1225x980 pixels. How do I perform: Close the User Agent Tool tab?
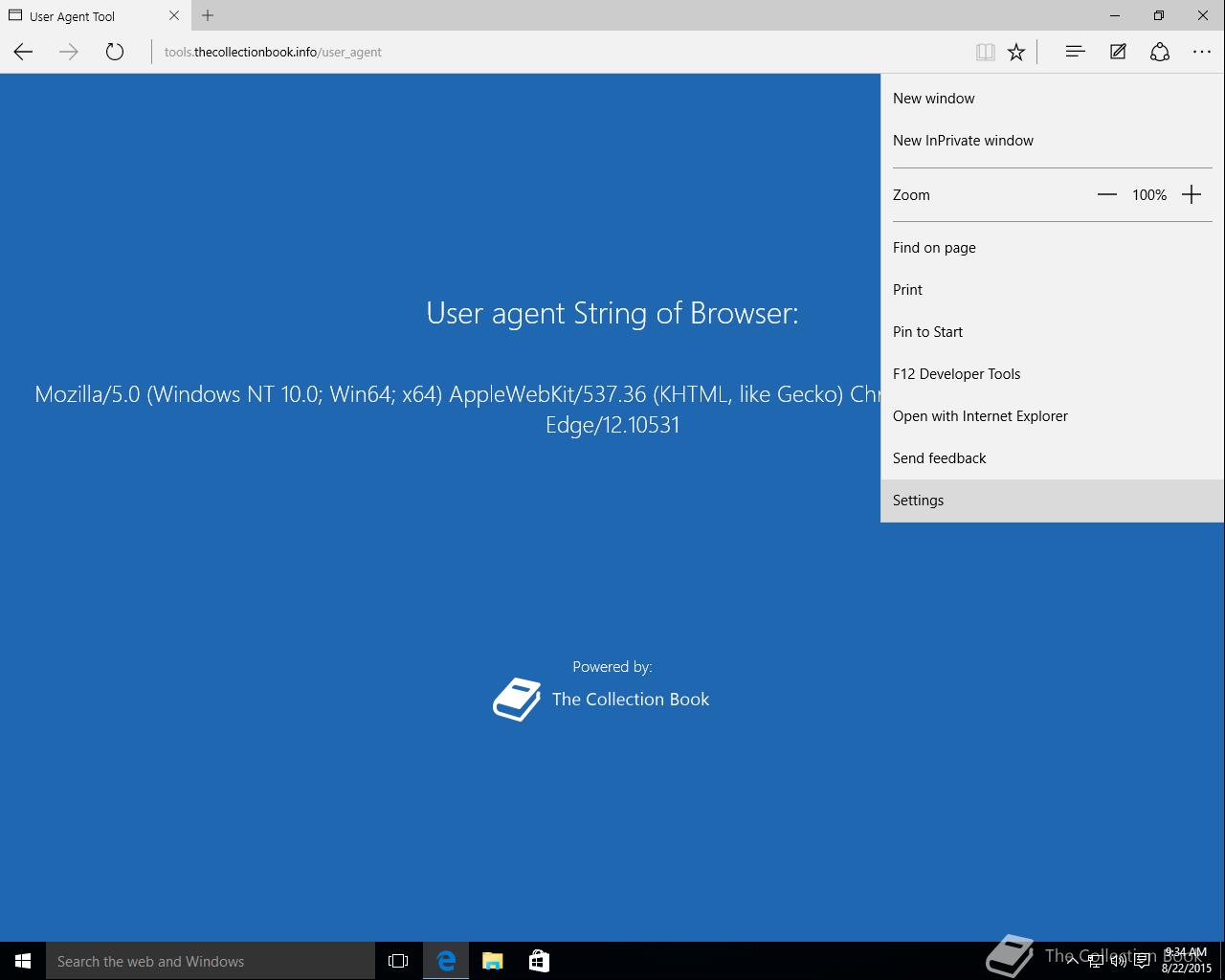point(174,15)
